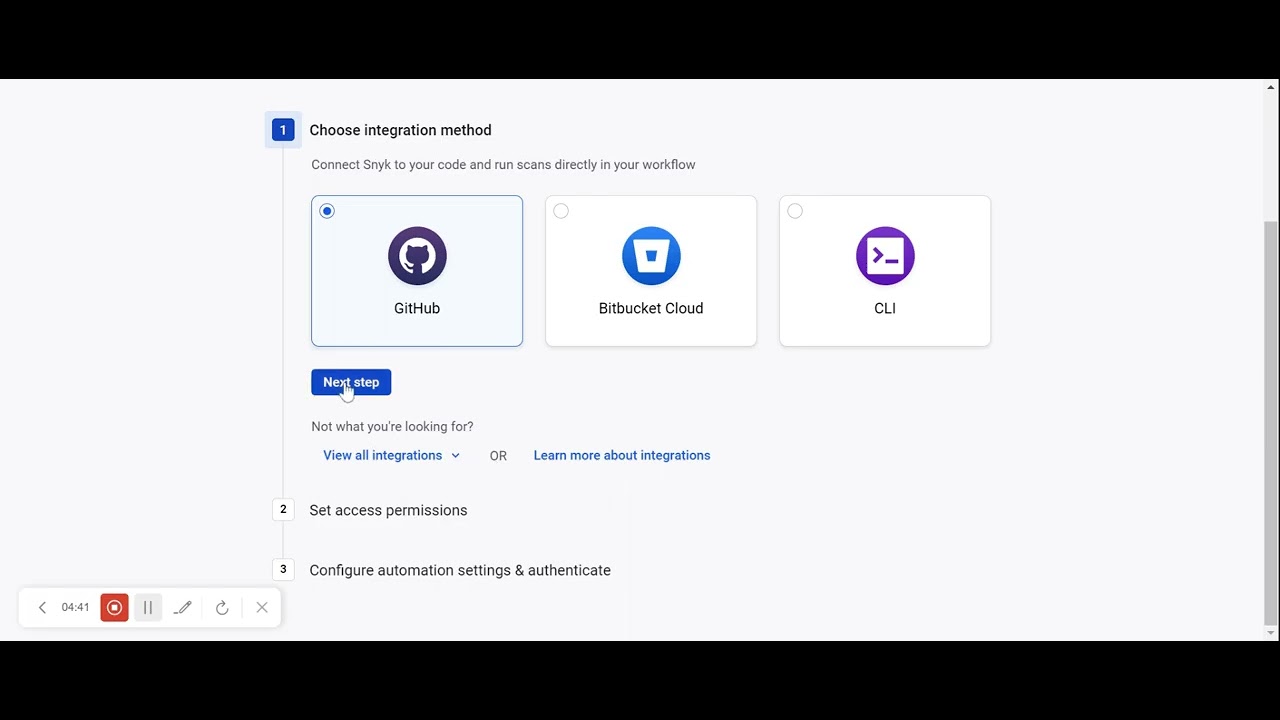Click the page scrollbar up arrow
Screen dimensions: 1280x720
point(1271,87)
